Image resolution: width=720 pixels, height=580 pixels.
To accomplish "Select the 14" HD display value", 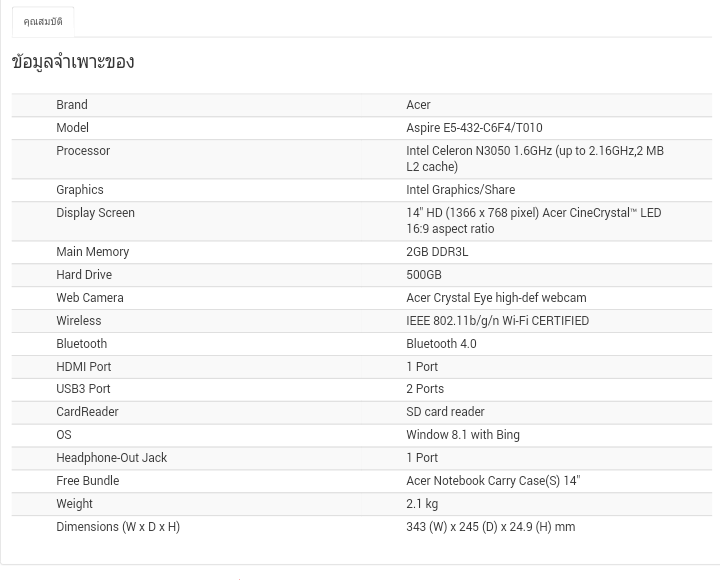I will tap(534, 220).
